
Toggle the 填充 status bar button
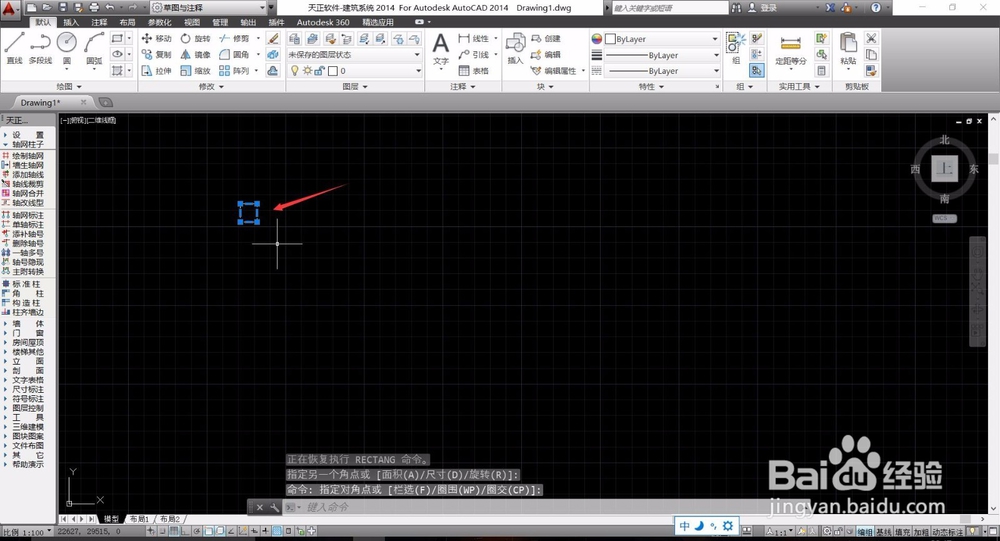(902, 531)
